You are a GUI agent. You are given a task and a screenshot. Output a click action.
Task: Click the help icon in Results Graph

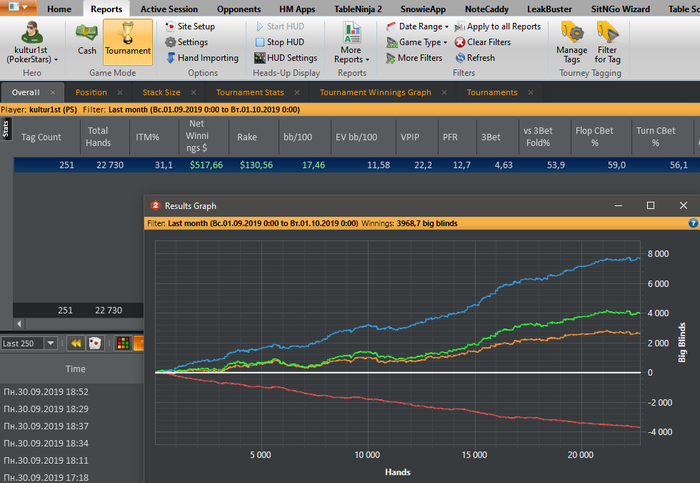coord(693,224)
